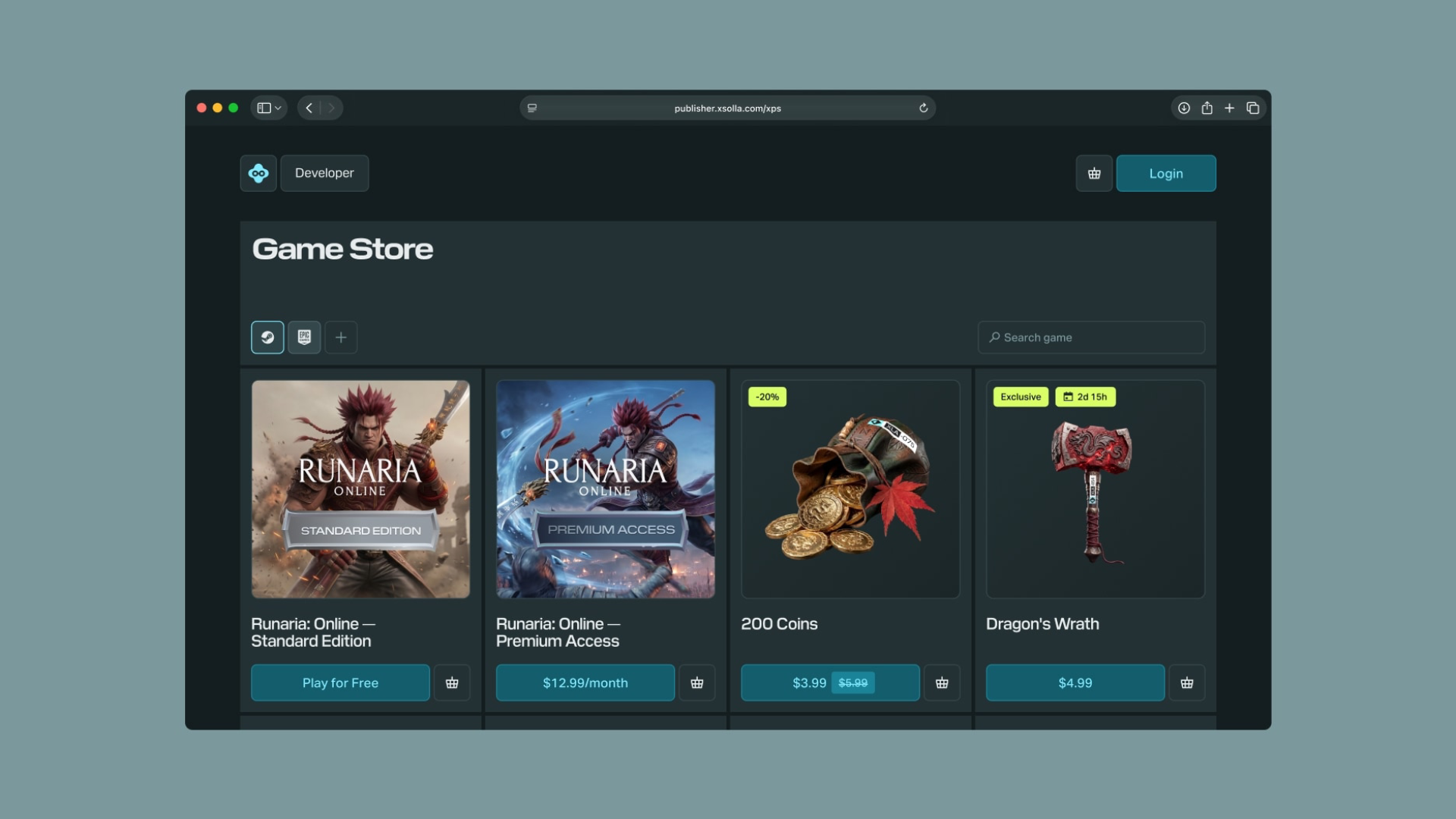This screenshot has height=819, width=1456.
Task: Click the Runaria: Online — Standard Edition title
Action: coord(313,632)
